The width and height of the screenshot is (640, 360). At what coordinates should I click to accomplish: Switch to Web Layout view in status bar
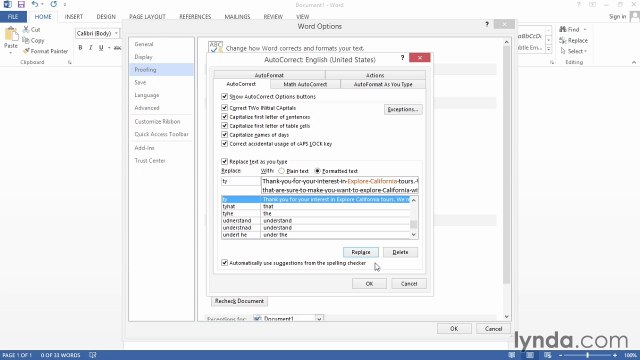coord(547,355)
